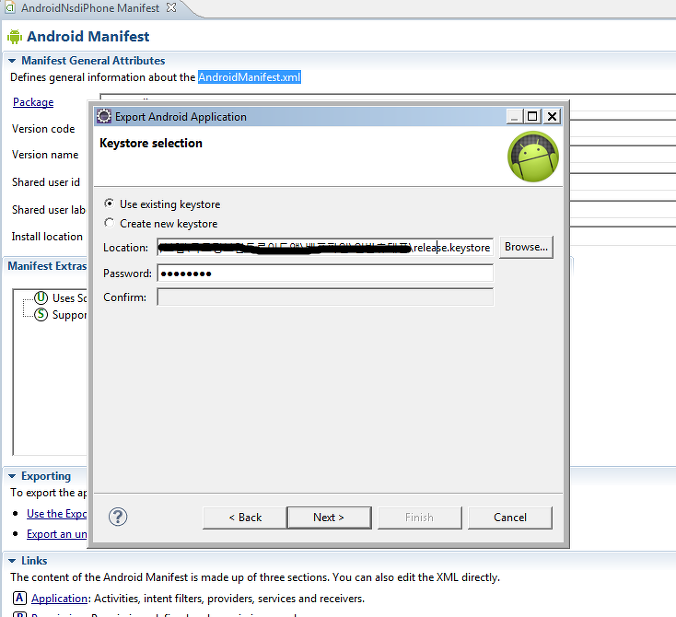This screenshot has width=676, height=617.
Task: Click the disabled Confirm password field
Action: click(x=325, y=297)
